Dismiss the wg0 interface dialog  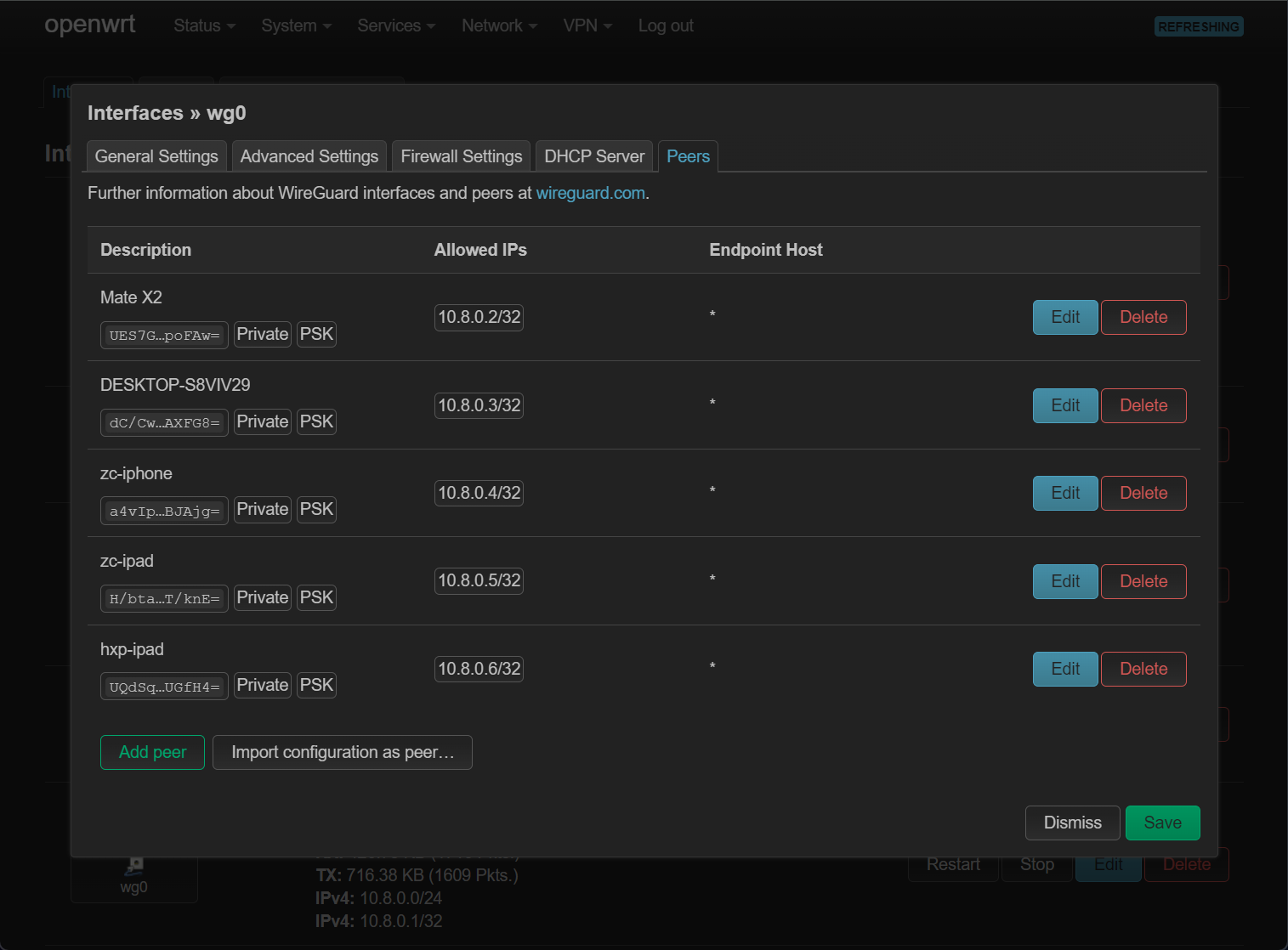[1072, 823]
